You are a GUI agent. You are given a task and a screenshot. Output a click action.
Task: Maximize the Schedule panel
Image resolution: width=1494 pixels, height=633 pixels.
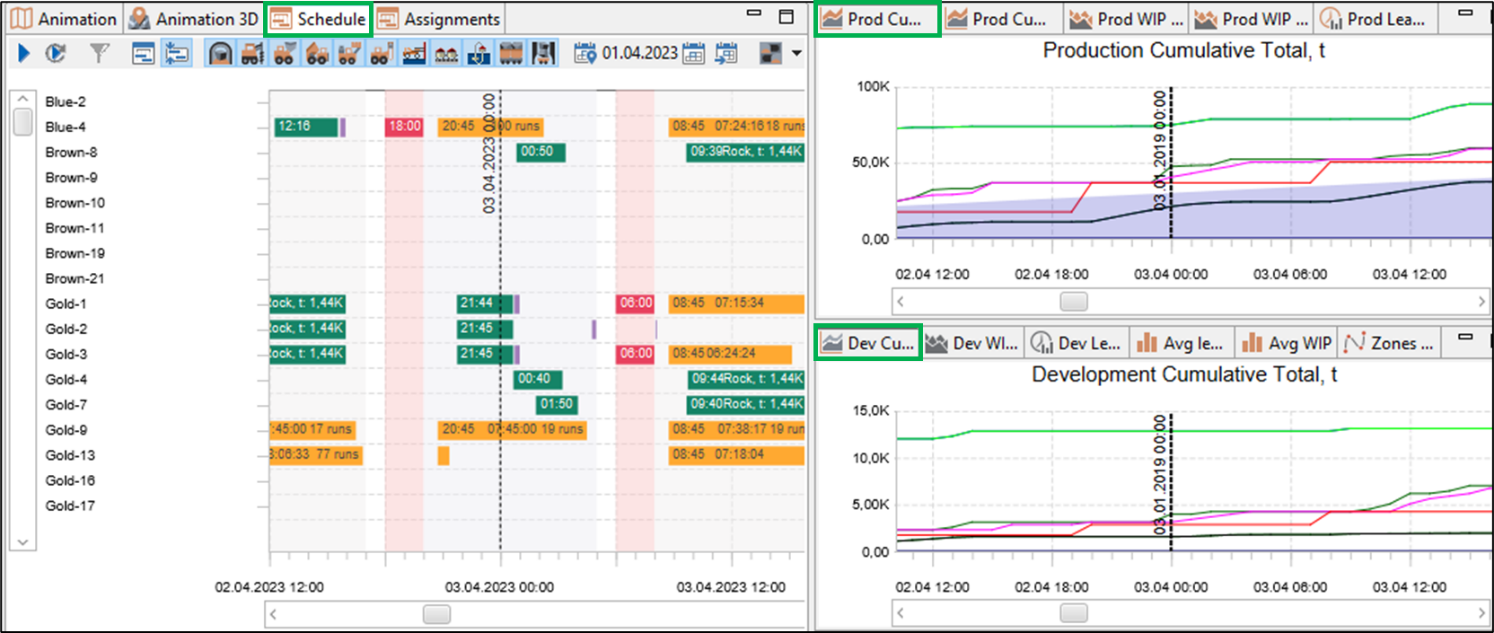coord(786,17)
